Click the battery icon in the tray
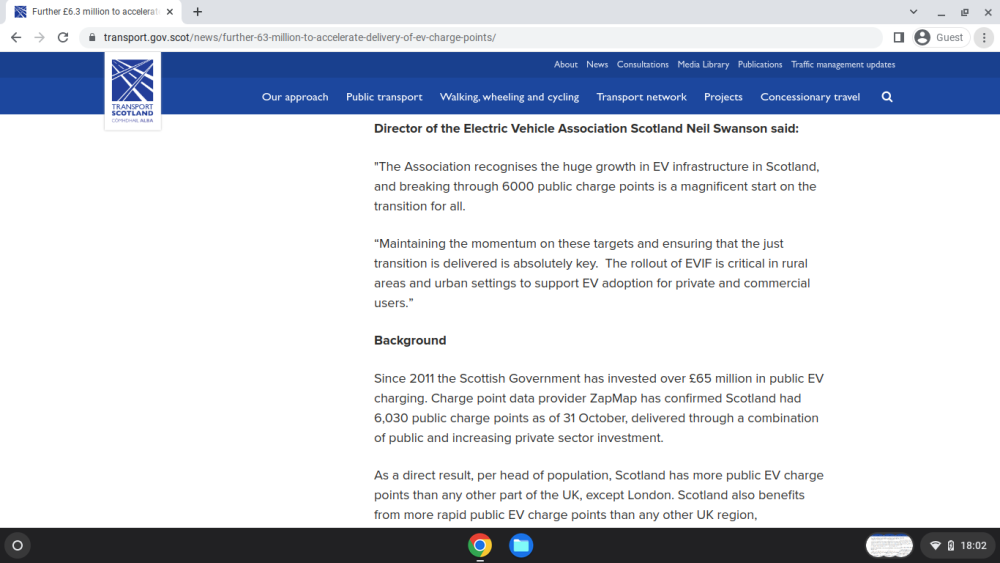The height and width of the screenshot is (563, 1000). tap(951, 546)
